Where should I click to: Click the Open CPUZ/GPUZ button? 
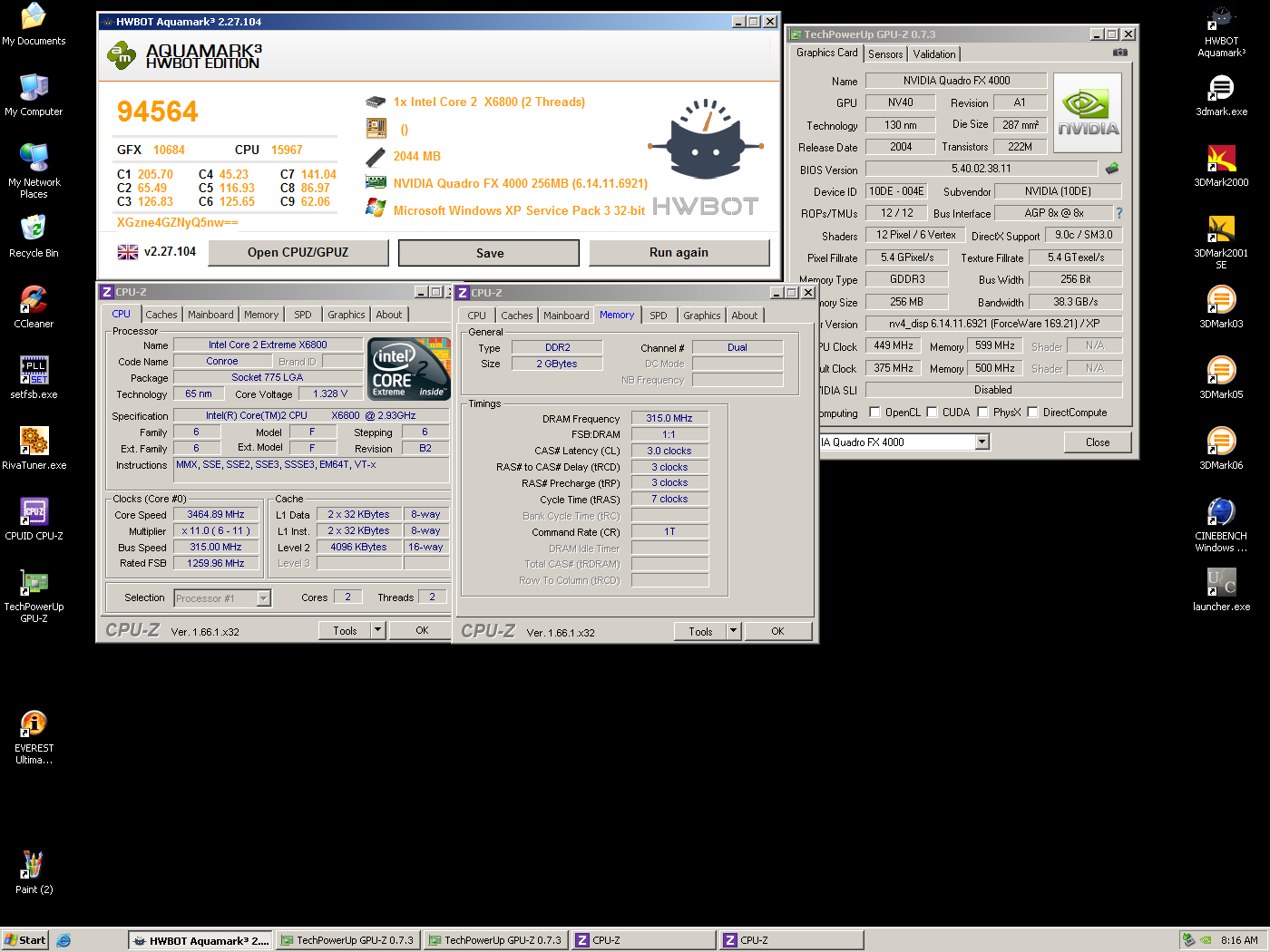(298, 252)
